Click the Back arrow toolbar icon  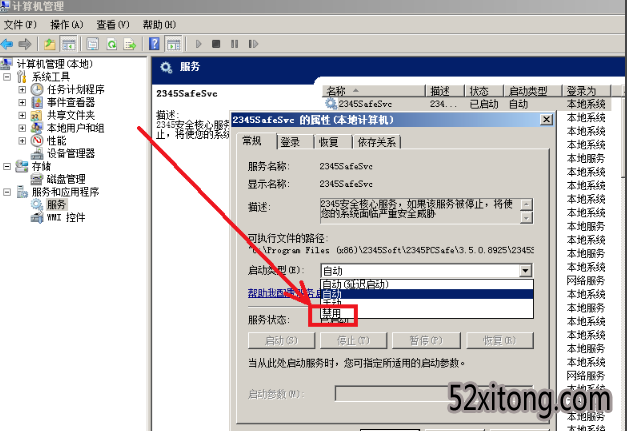[x=7, y=44]
